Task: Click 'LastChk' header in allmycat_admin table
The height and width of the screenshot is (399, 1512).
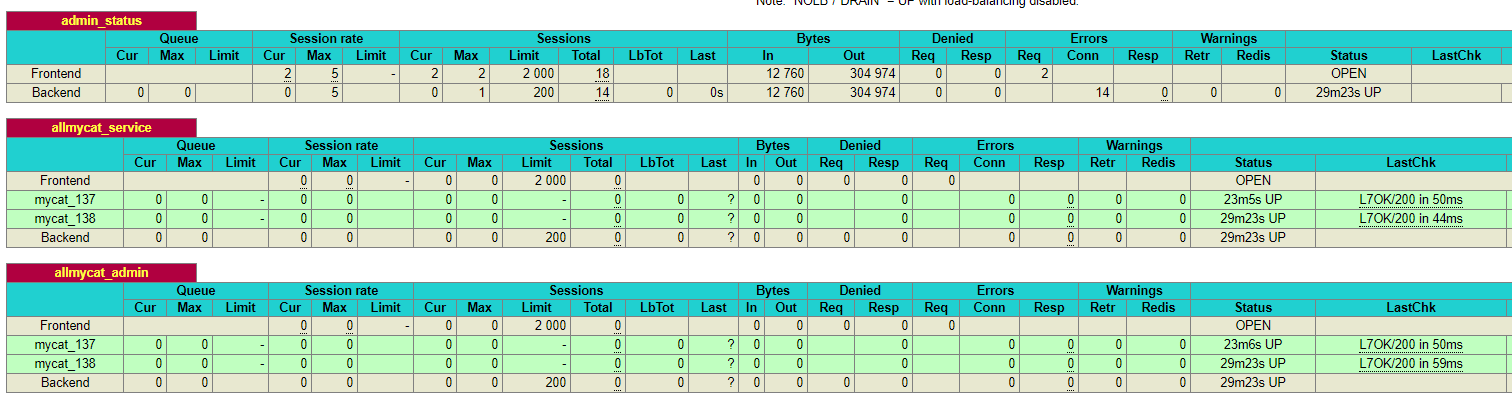Action: tap(1411, 309)
